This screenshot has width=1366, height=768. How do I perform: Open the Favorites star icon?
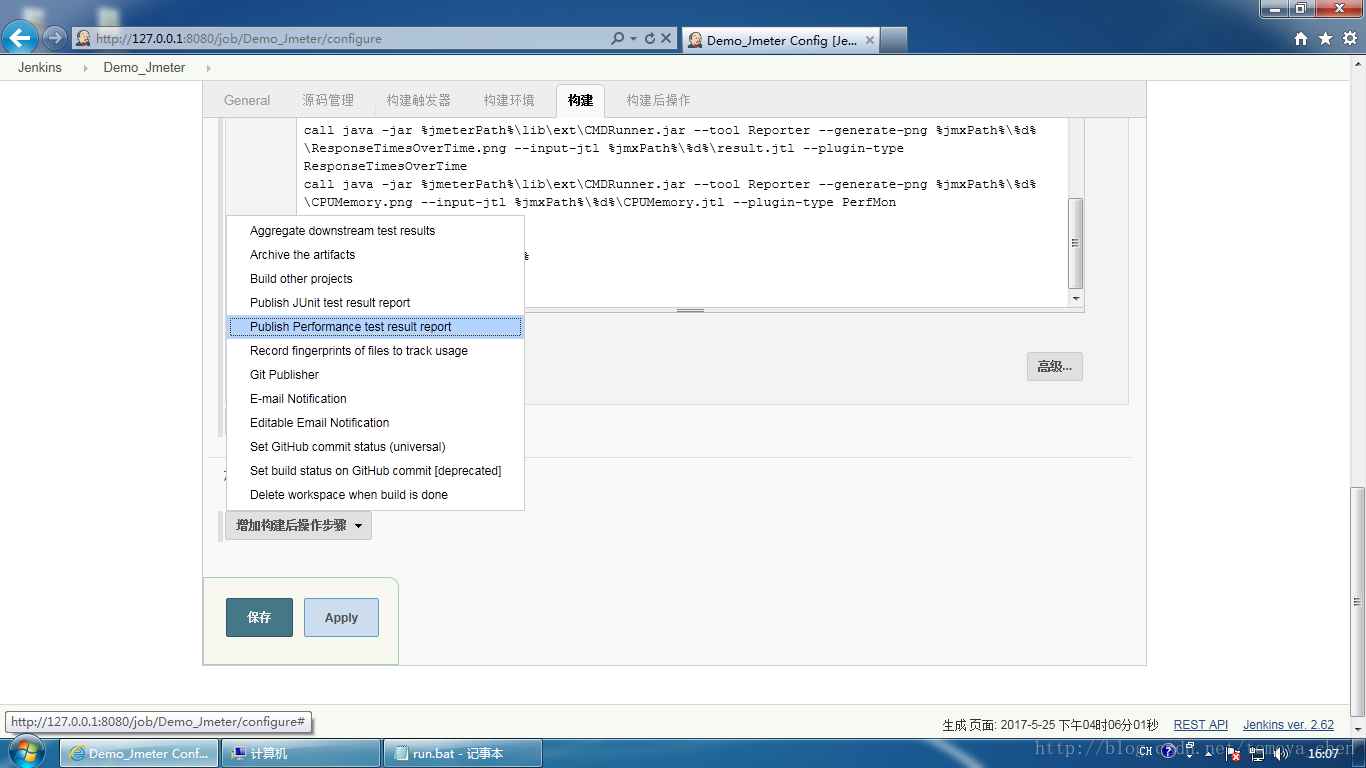point(1325,39)
